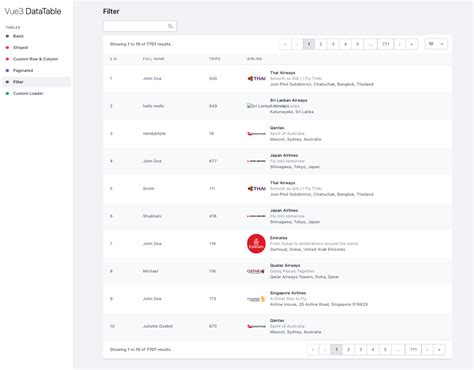Click 'Emirates' airline name text
474x370 pixels.
tap(279, 238)
